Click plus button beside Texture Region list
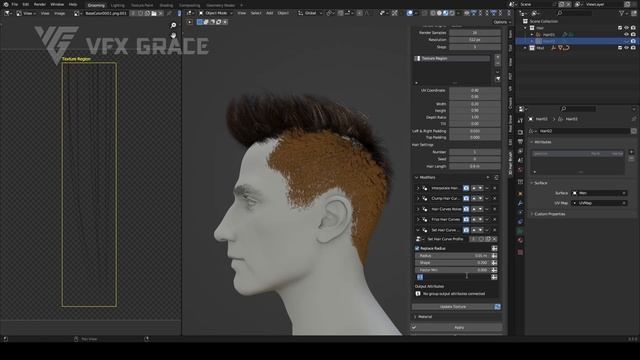 pos(498,57)
